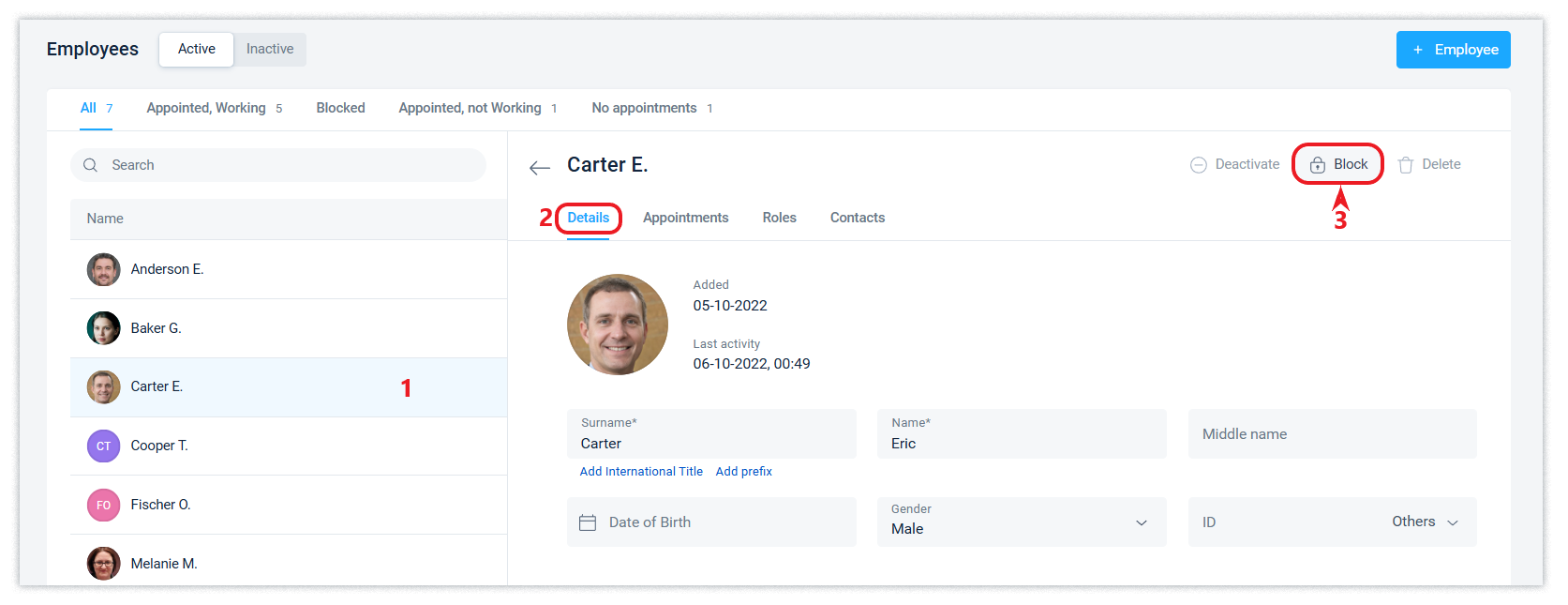Select the Active employees toggle
Viewport: 1568px width, 605px height.
197,49
